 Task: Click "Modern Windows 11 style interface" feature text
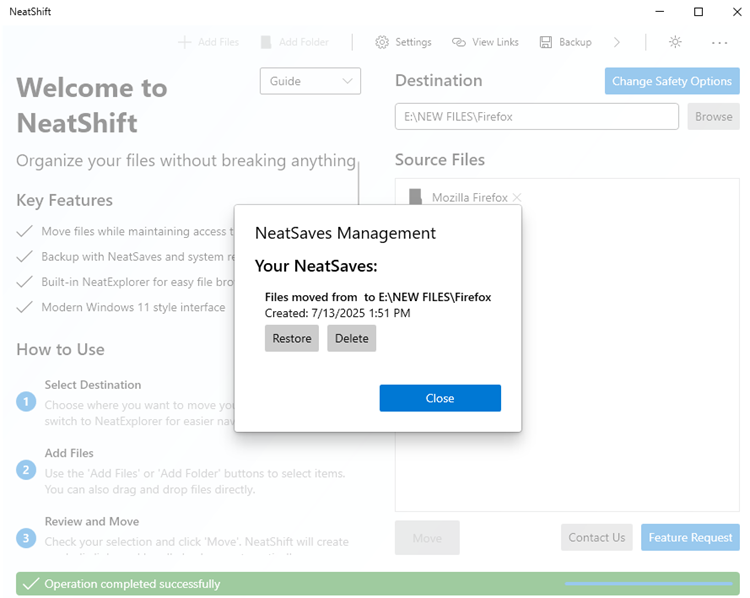(x=133, y=307)
